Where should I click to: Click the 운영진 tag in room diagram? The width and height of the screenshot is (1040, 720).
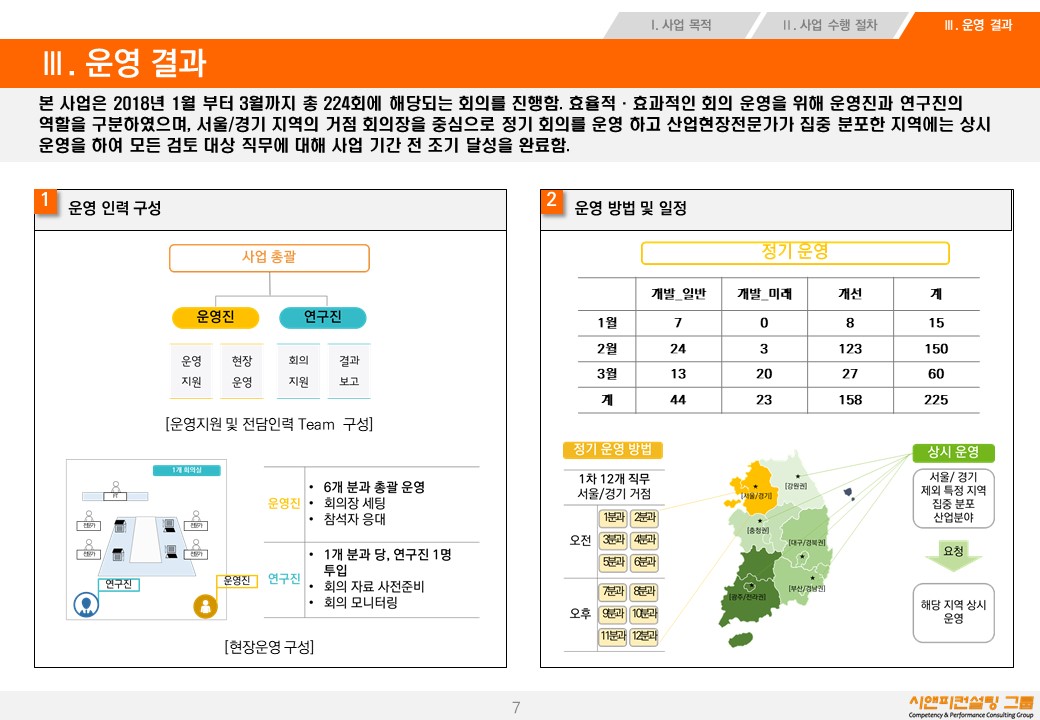click(237, 581)
